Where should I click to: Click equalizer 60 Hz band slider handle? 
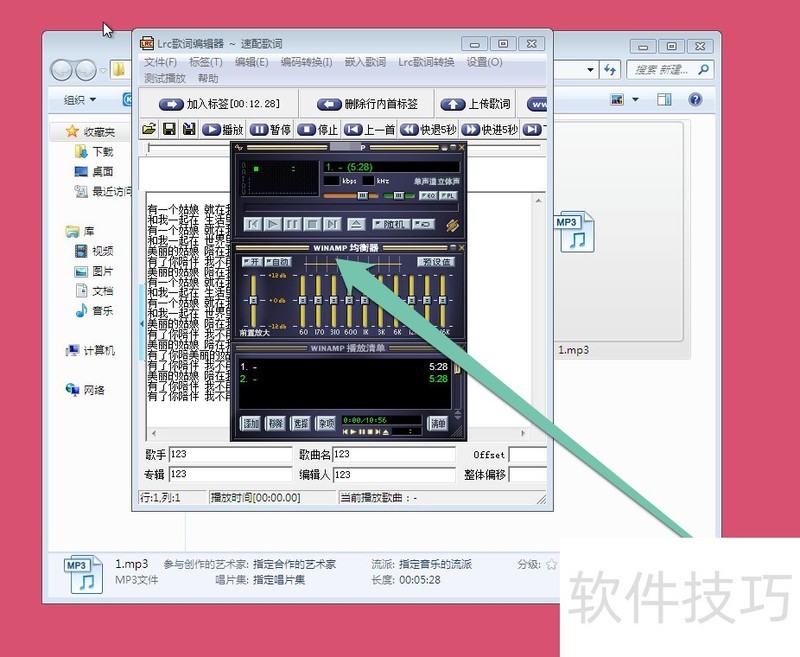point(302,300)
